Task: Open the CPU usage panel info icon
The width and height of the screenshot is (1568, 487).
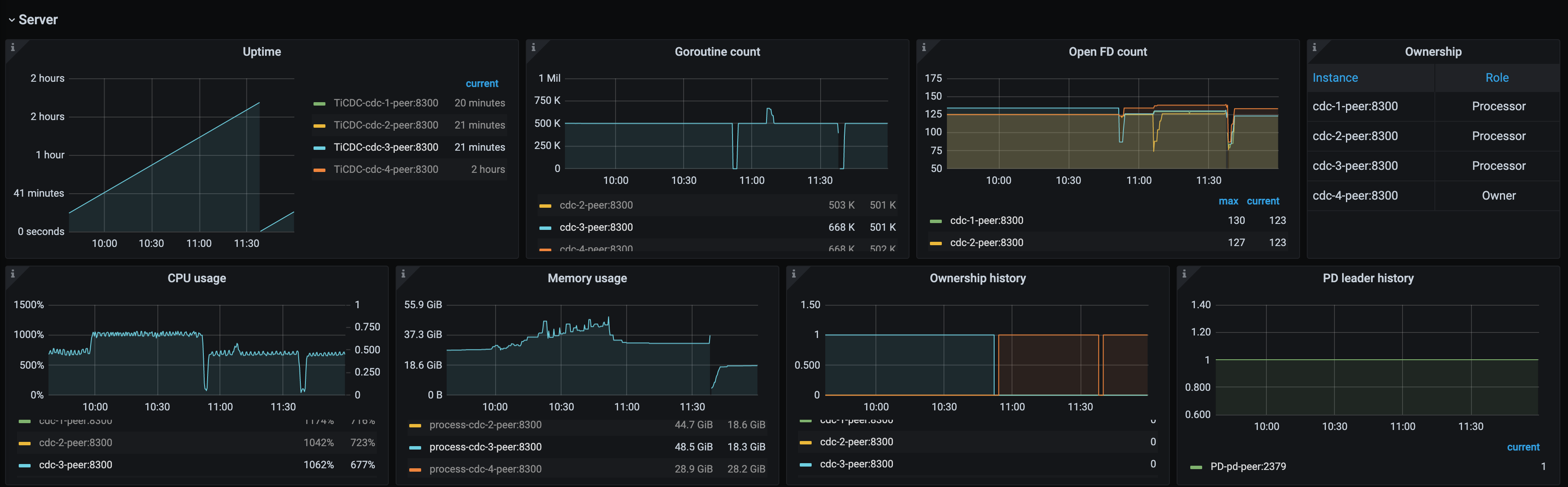Action: (x=12, y=274)
